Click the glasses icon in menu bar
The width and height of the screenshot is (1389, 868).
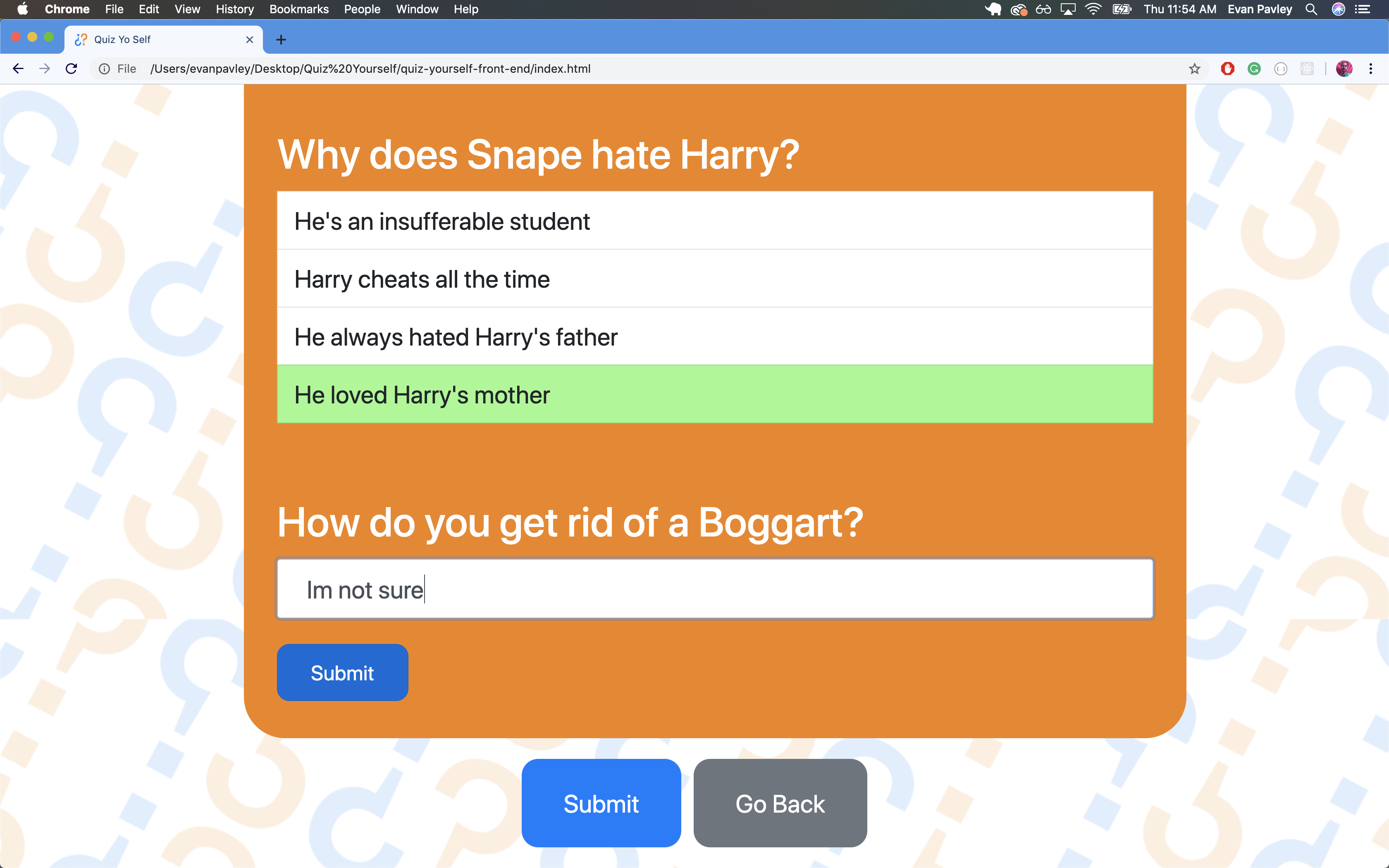coord(1043,9)
